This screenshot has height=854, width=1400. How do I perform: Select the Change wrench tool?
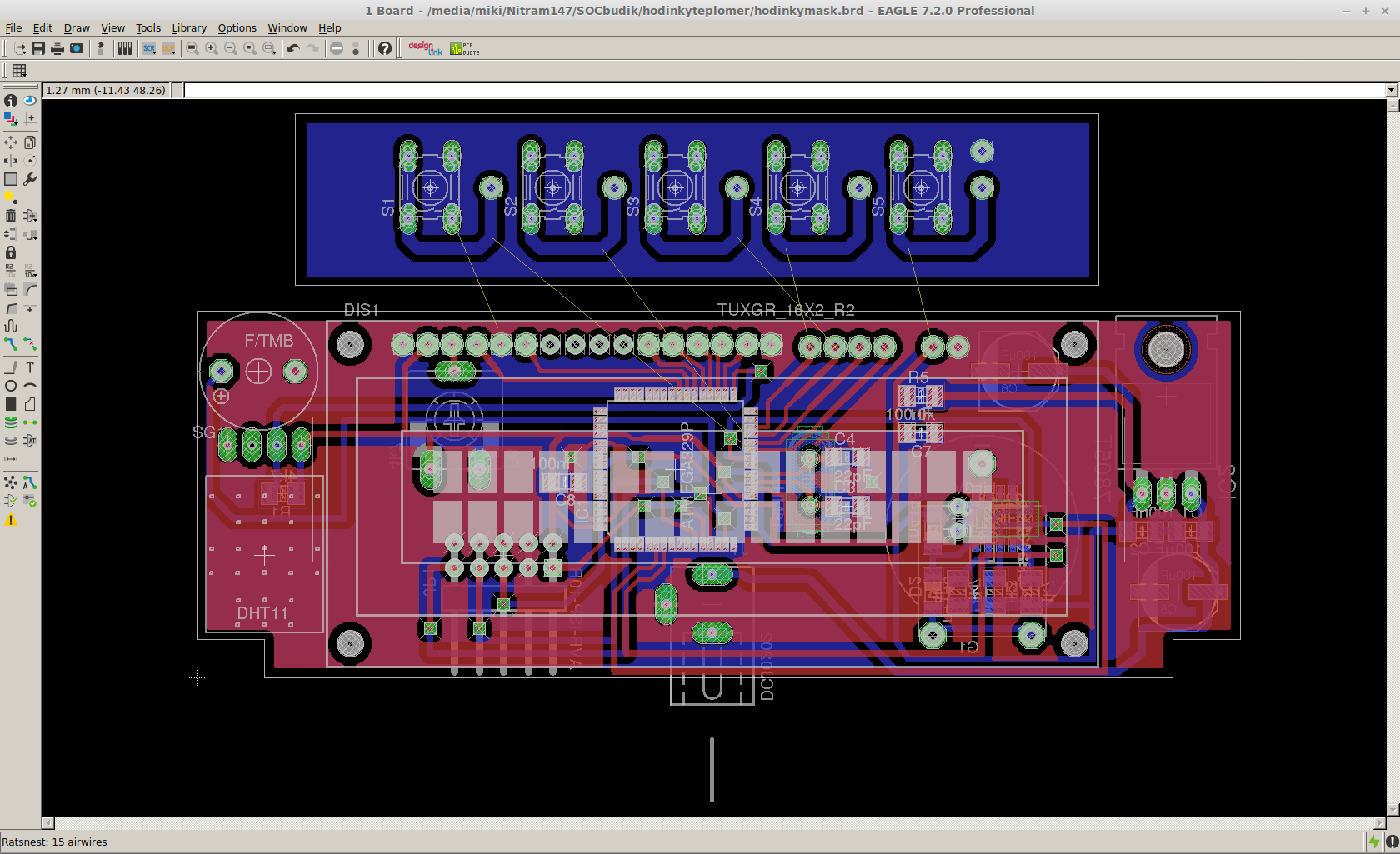click(x=30, y=179)
